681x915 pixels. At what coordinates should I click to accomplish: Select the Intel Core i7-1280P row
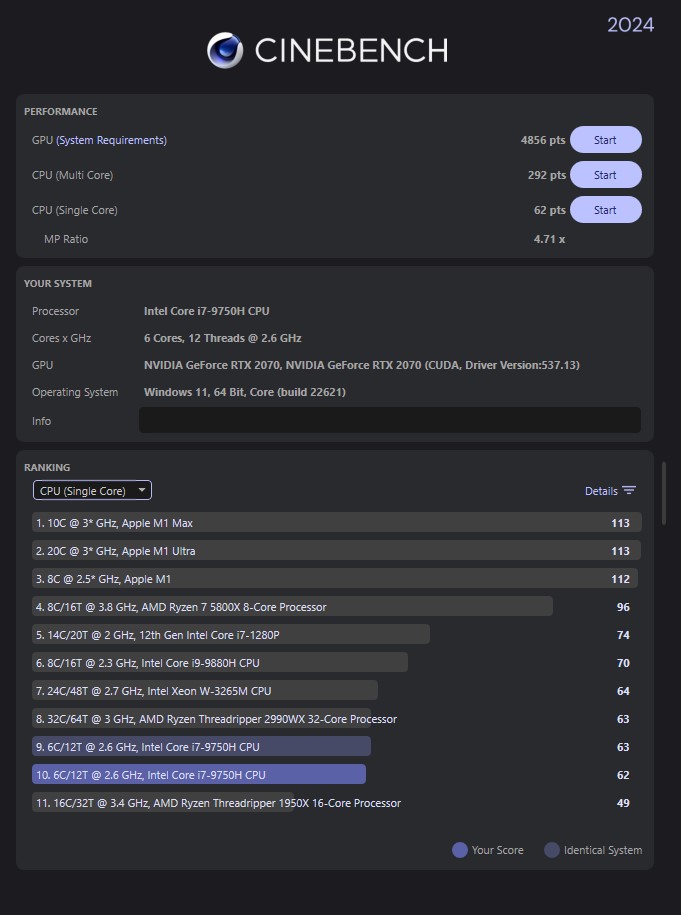click(231, 634)
